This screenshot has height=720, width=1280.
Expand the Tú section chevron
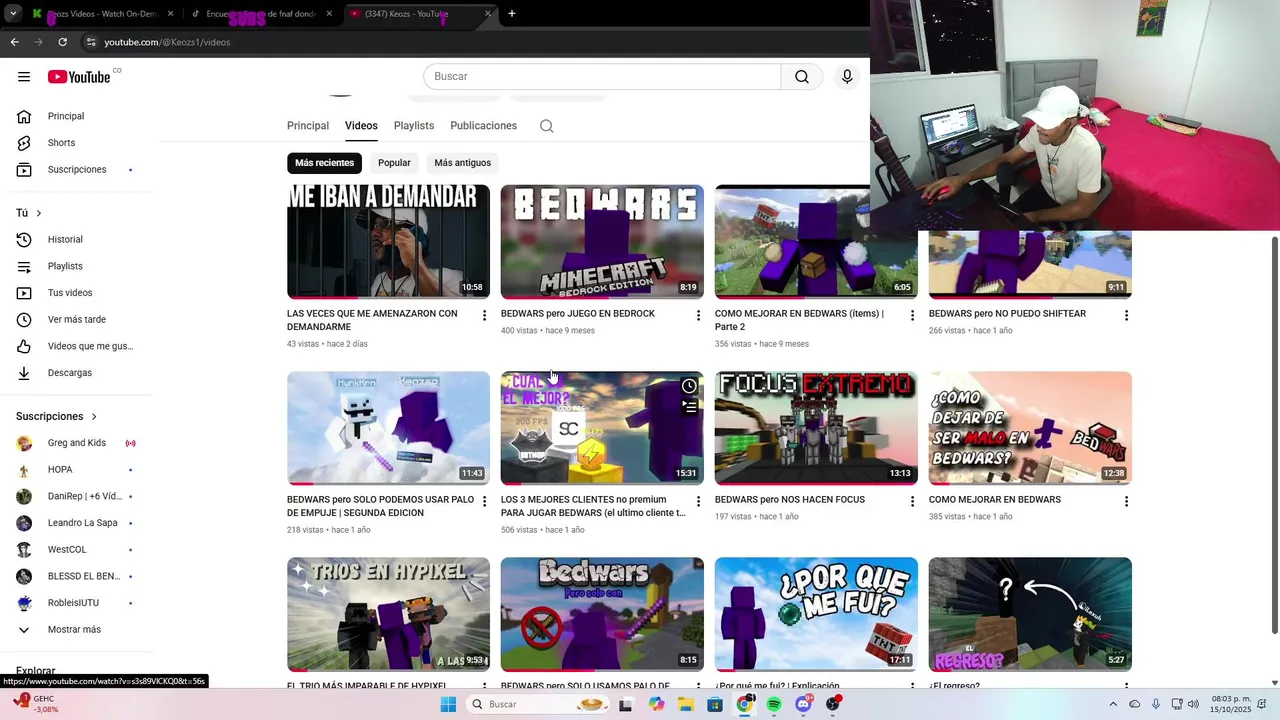click(x=39, y=213)
